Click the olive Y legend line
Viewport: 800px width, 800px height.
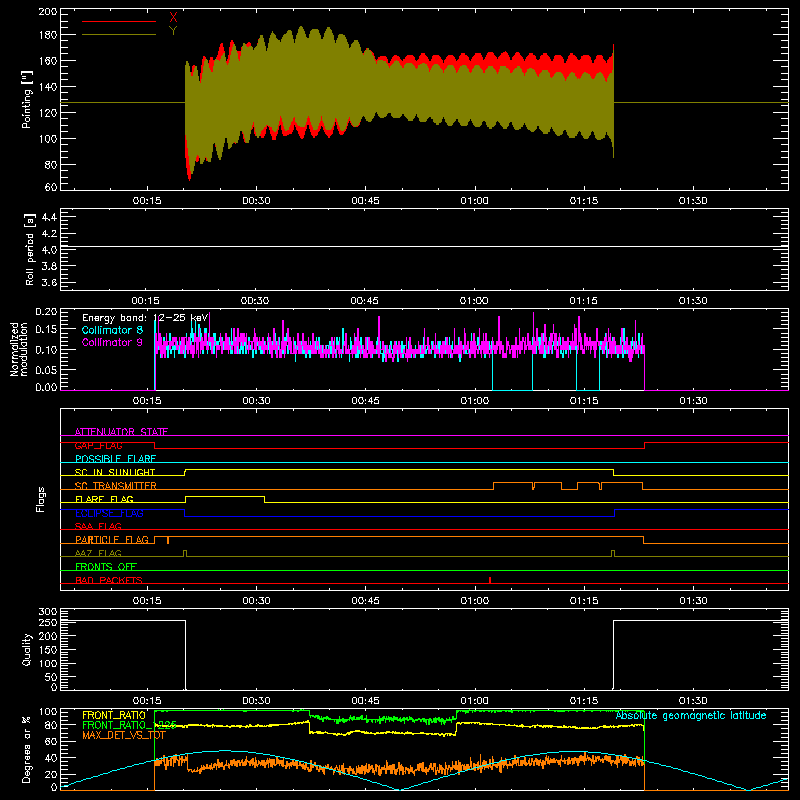pos(119,35)
